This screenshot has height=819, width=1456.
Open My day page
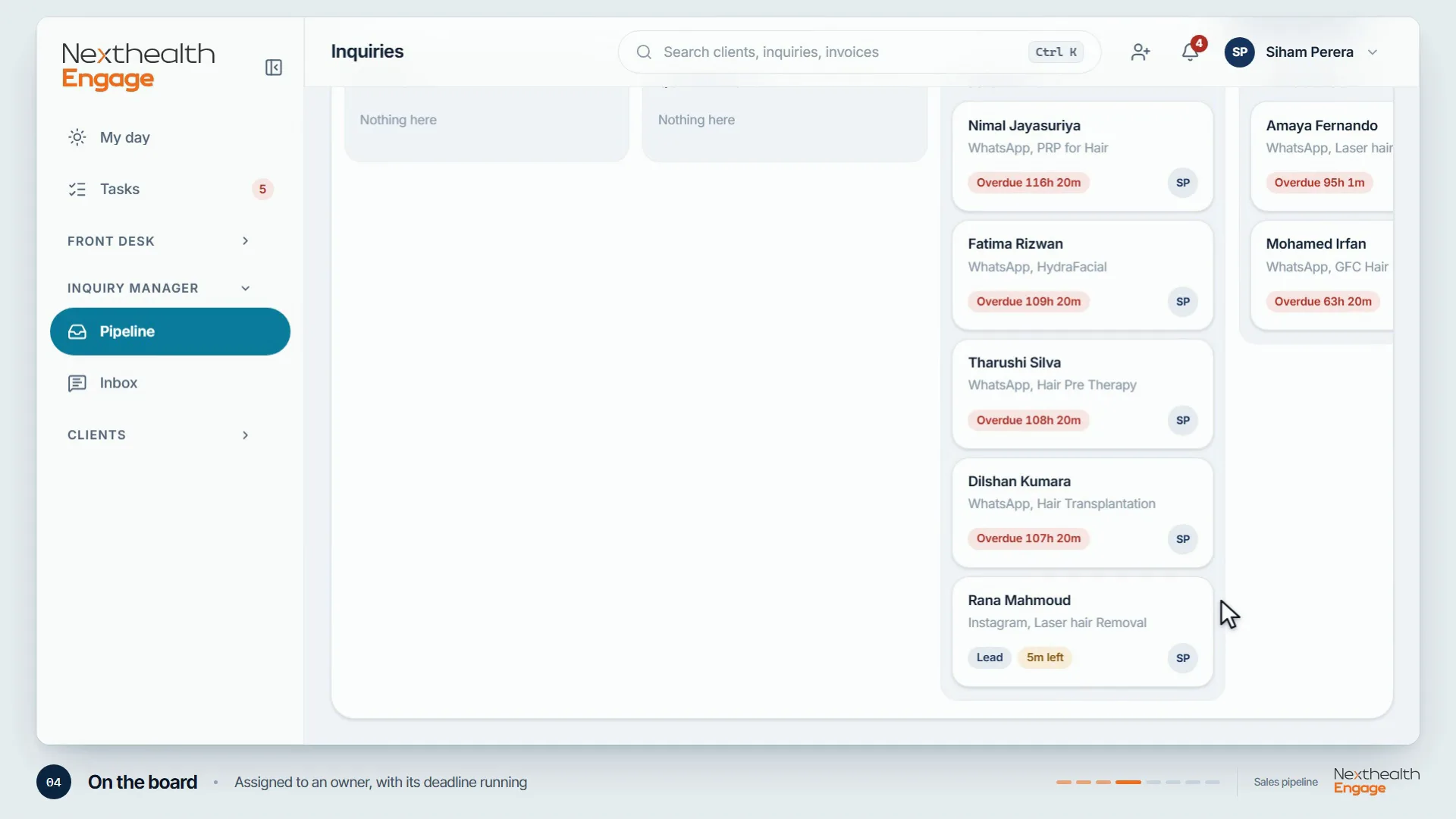(x=170, y=137)
